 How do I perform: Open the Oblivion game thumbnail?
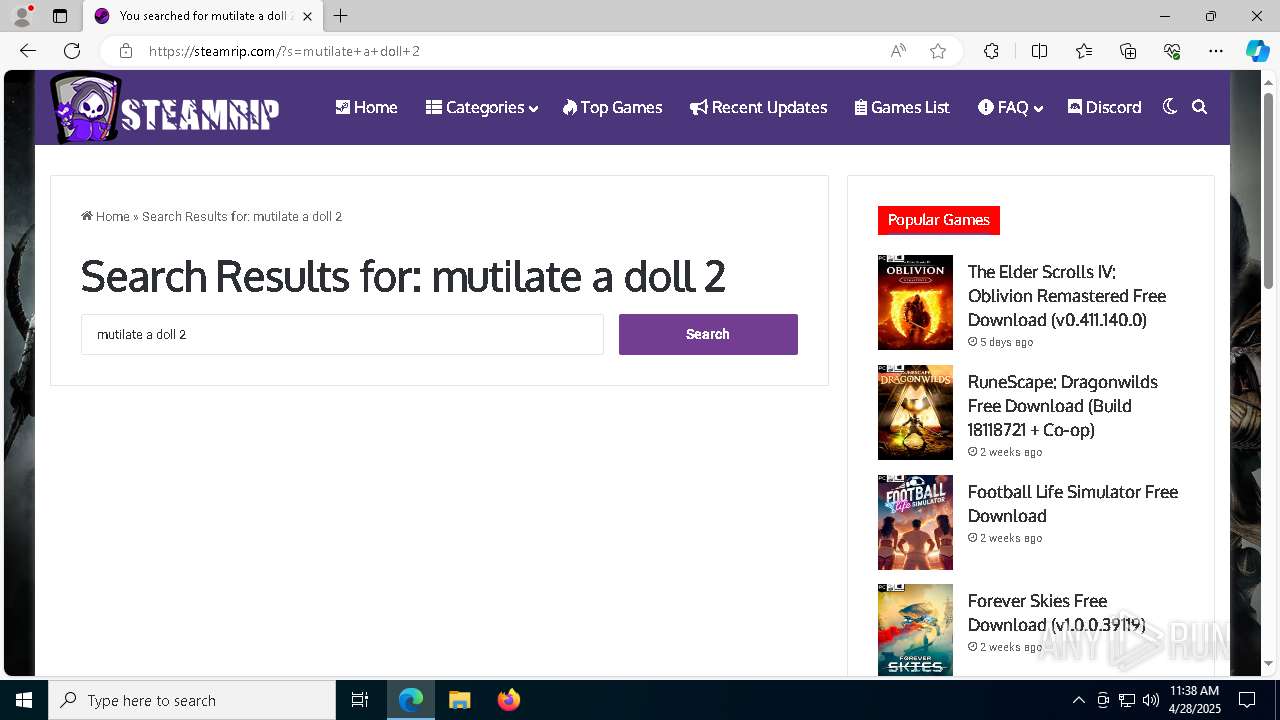coord(915,302)
